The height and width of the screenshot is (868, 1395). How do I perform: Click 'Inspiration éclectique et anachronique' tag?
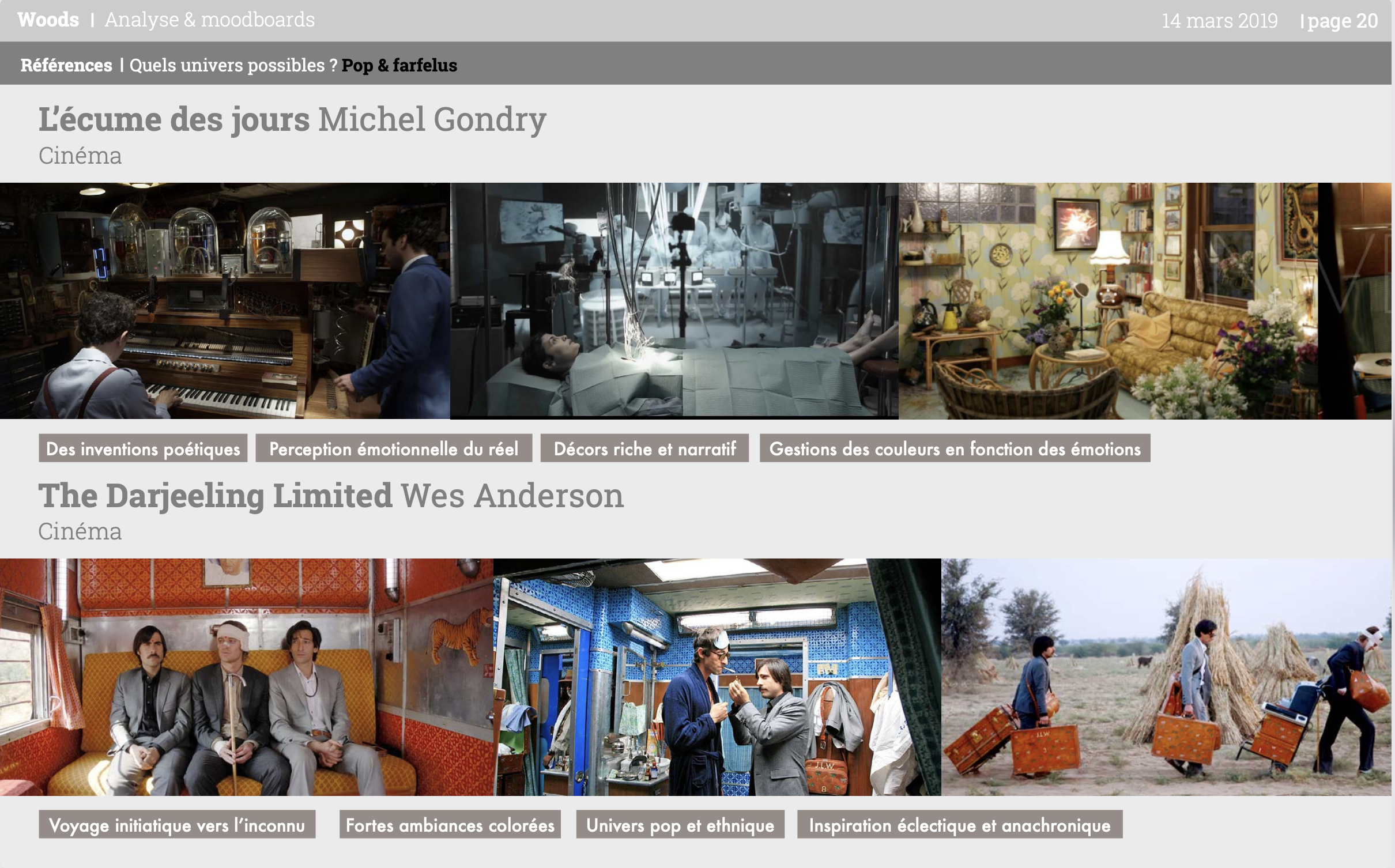(x=960, y=825)
